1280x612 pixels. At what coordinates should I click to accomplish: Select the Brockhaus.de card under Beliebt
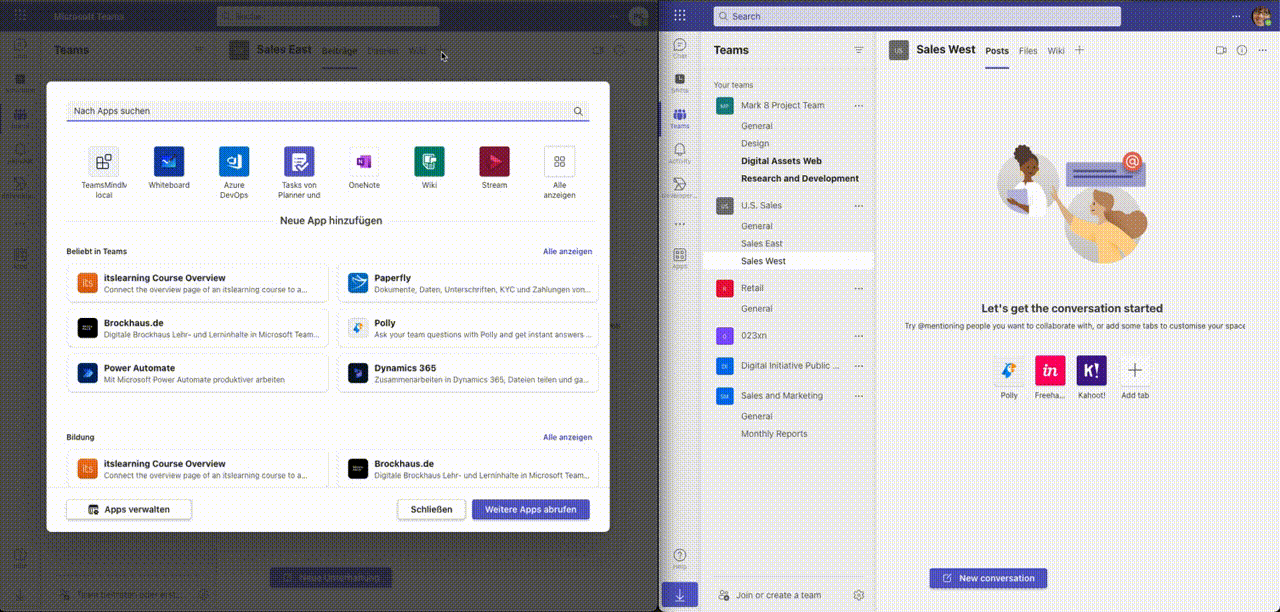197,329
